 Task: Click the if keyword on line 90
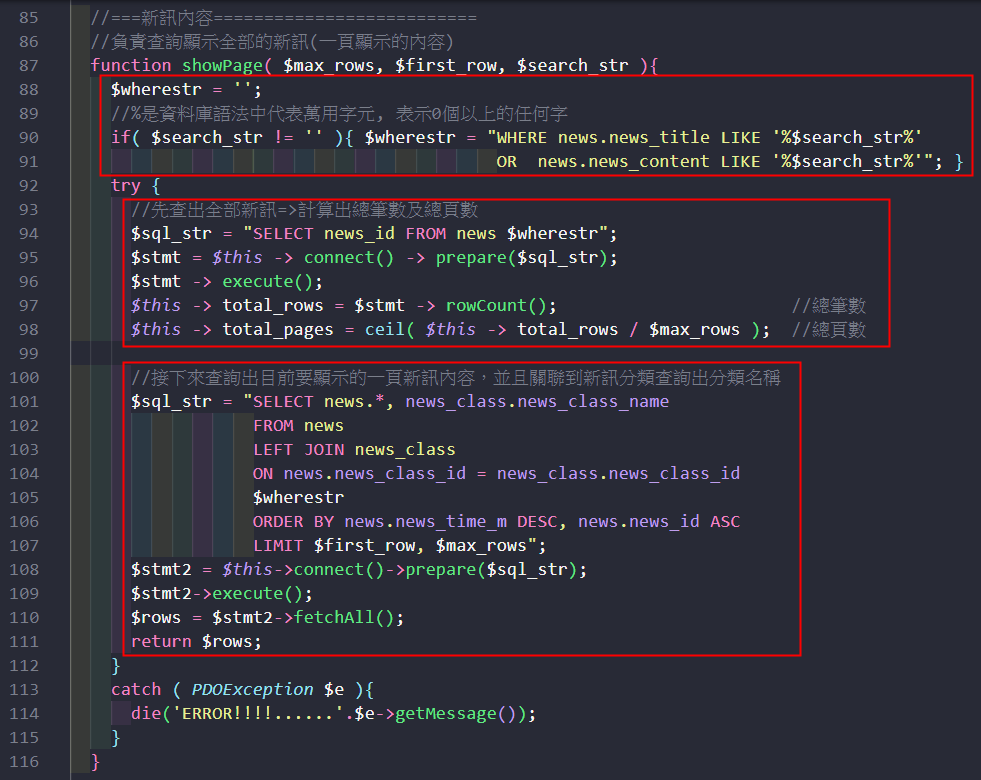click(x=121, y=137)
